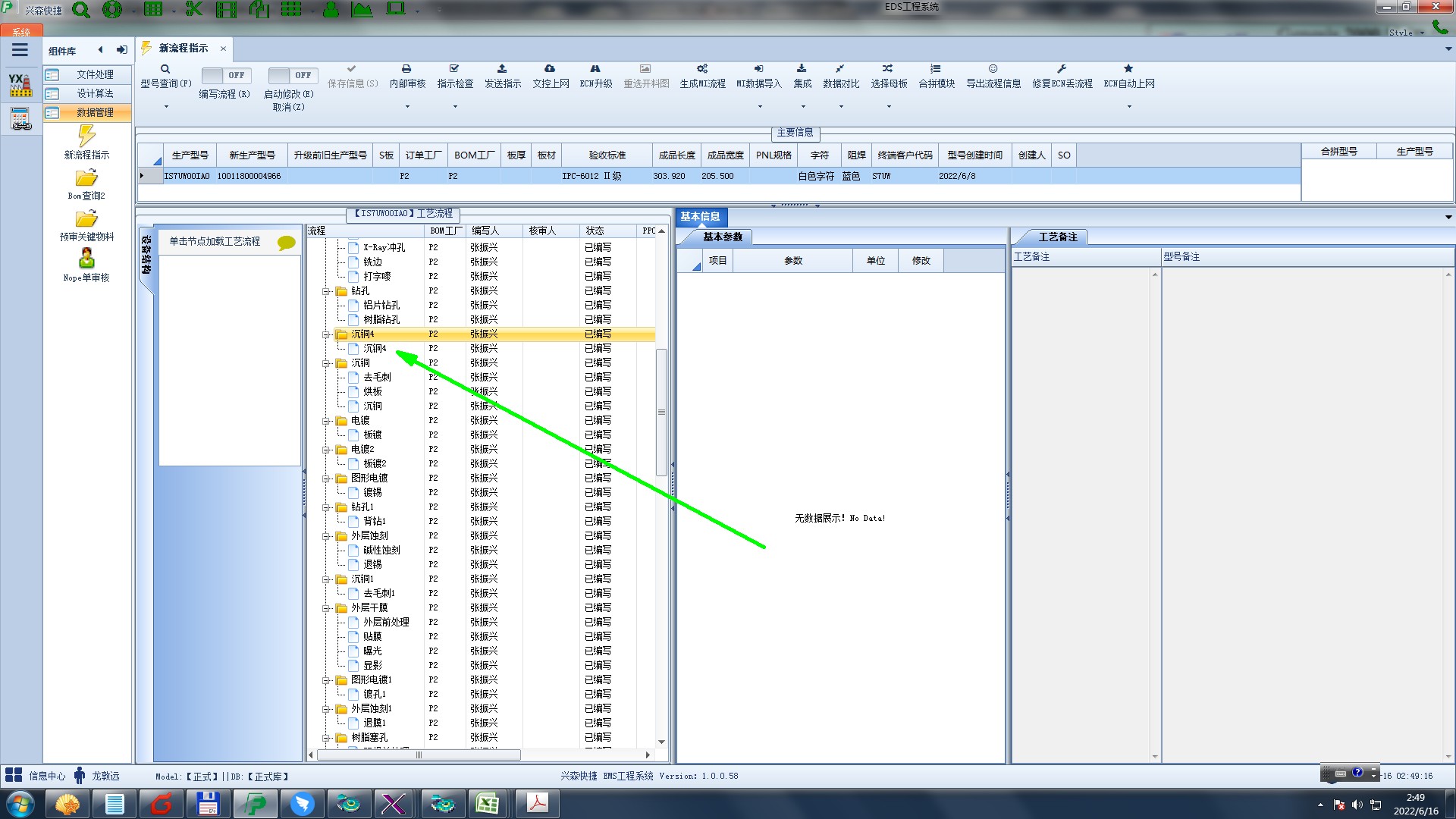Click the scissors icon in the title bar
Viewport: 1456px width, 819px height.
pyautogui.click(x=194, y=9)
